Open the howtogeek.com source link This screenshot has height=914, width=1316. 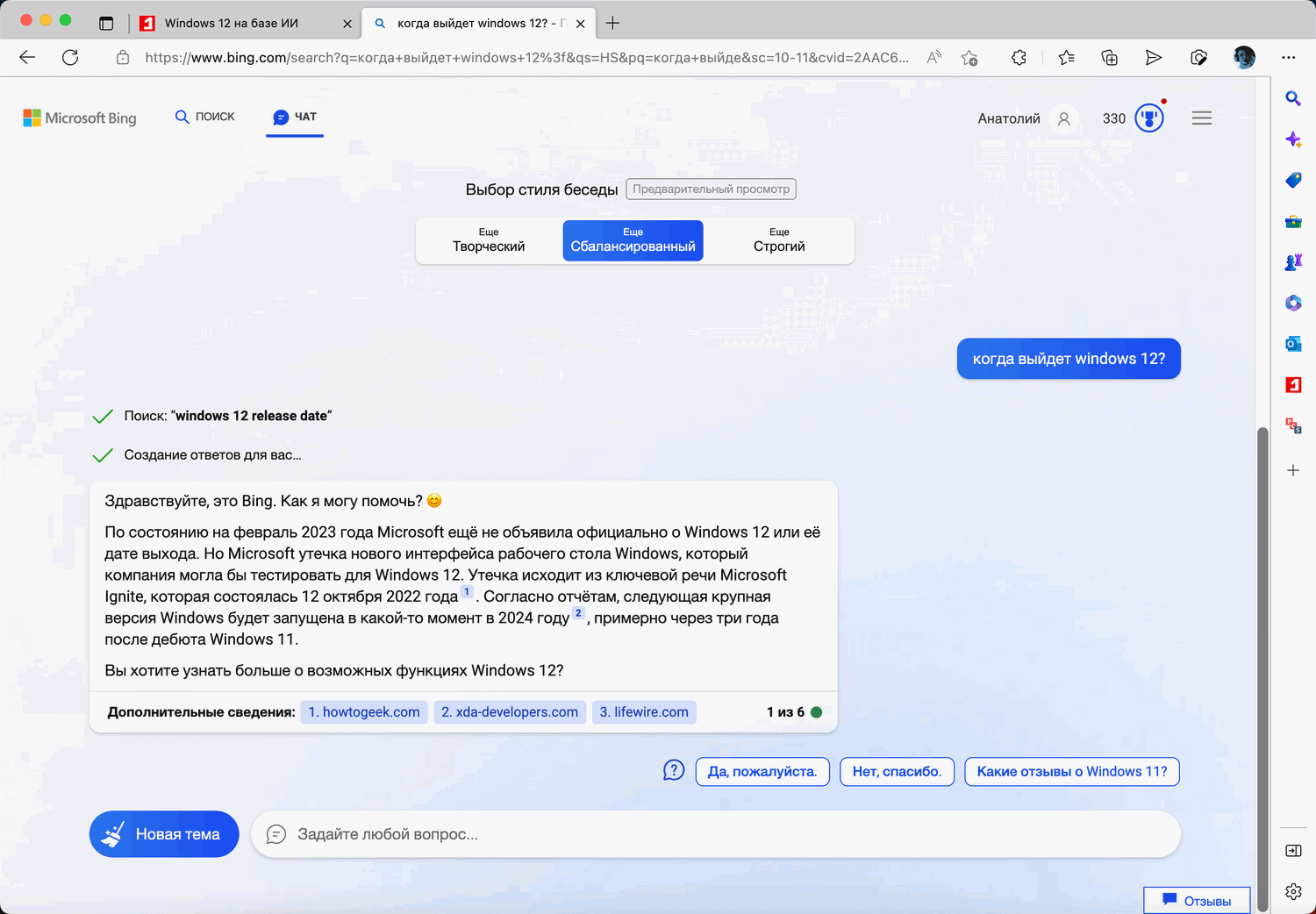tap(364, 712)
